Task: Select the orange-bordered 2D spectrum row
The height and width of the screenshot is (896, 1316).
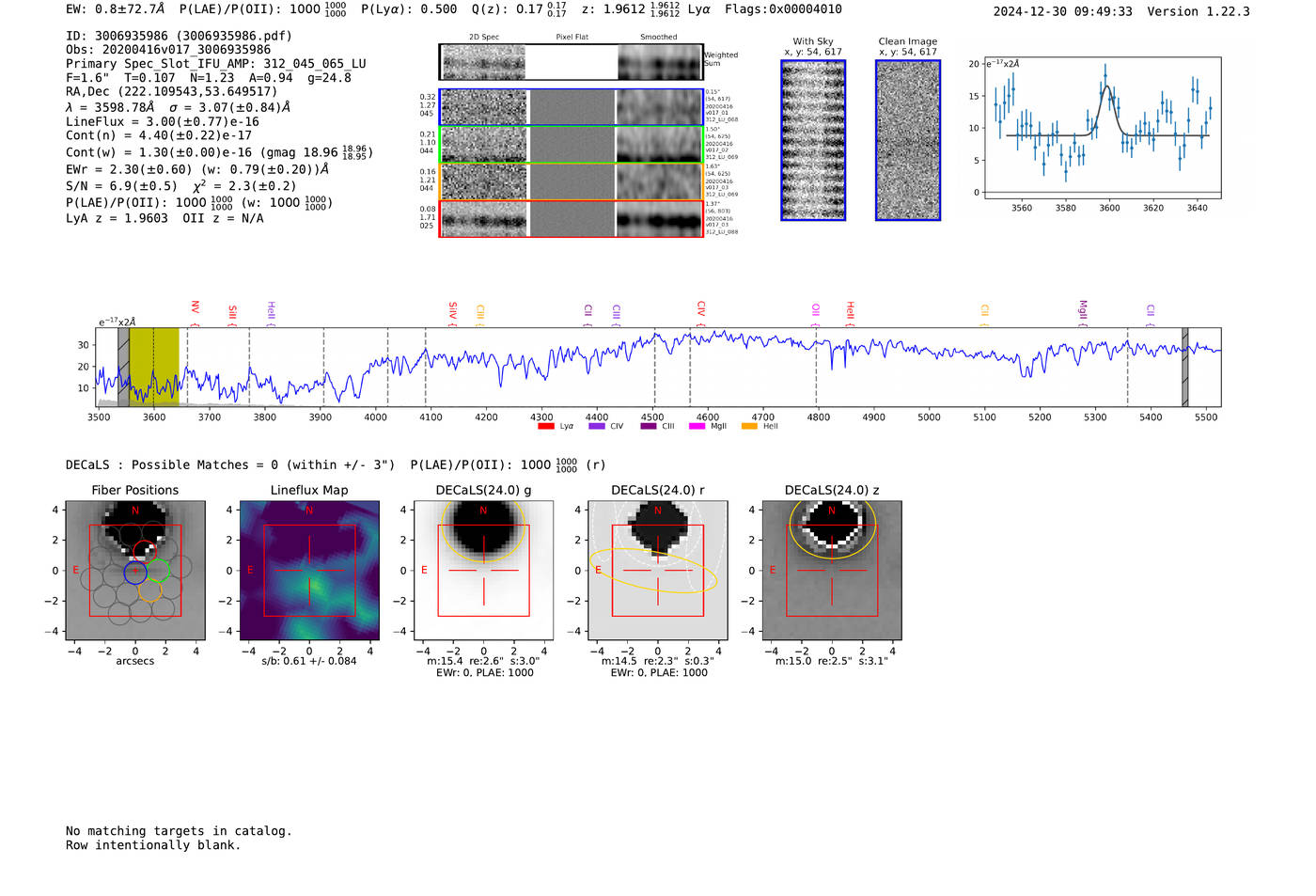Action: tap(572, 181)
